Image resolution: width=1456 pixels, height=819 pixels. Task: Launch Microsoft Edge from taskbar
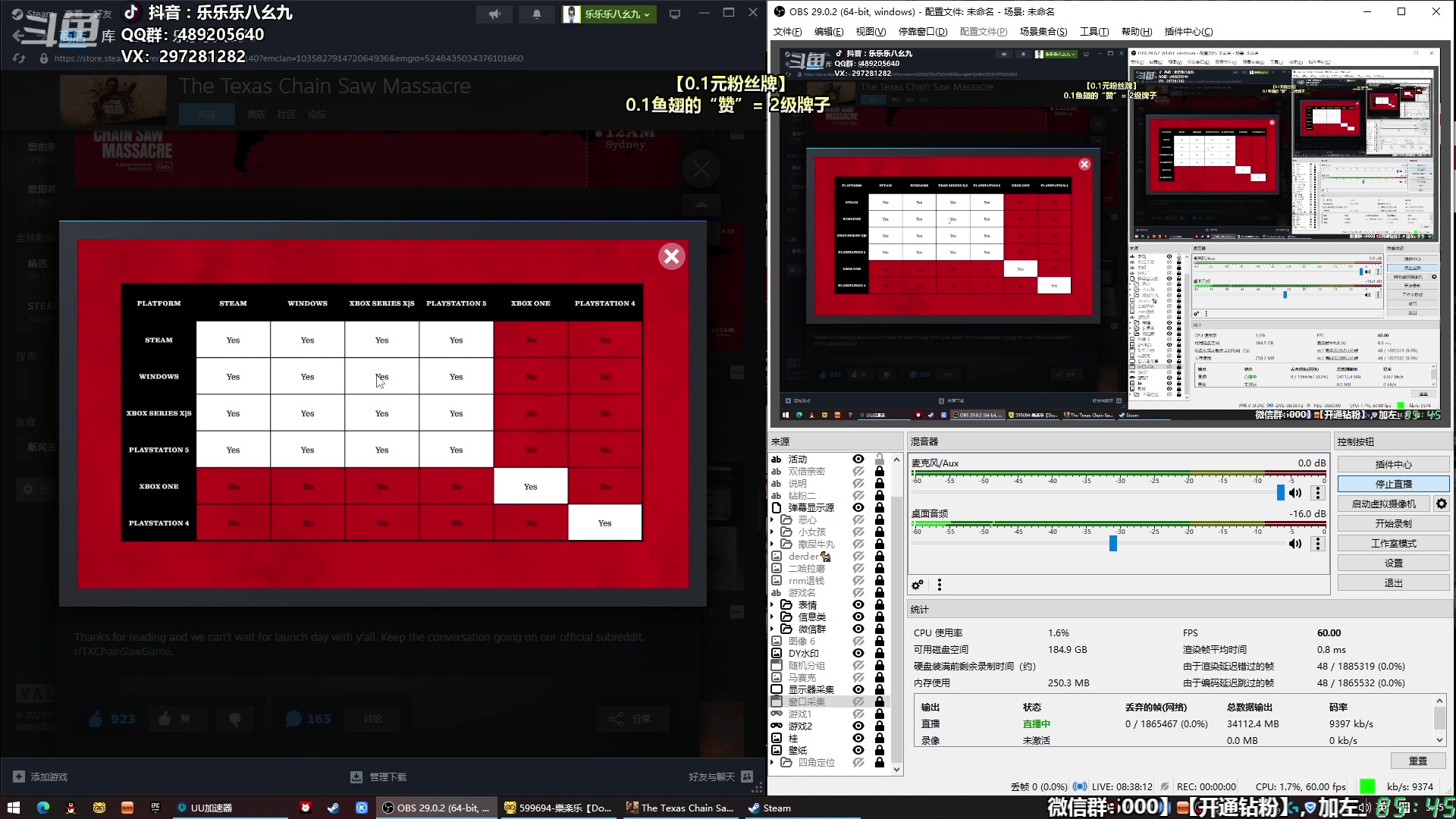click(43, 808)
